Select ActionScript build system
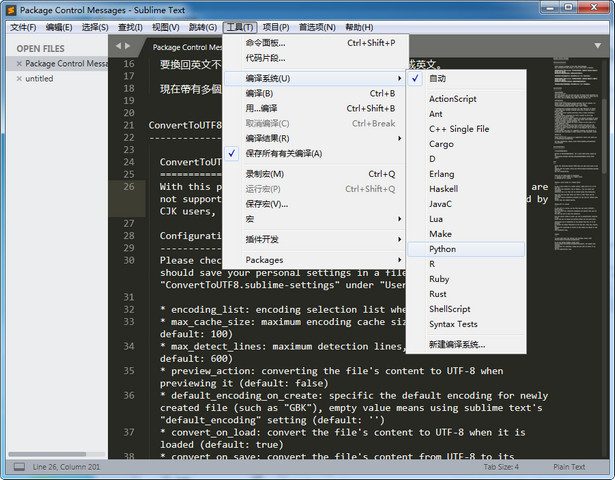The image size is (615, 480). pos(466,99)
